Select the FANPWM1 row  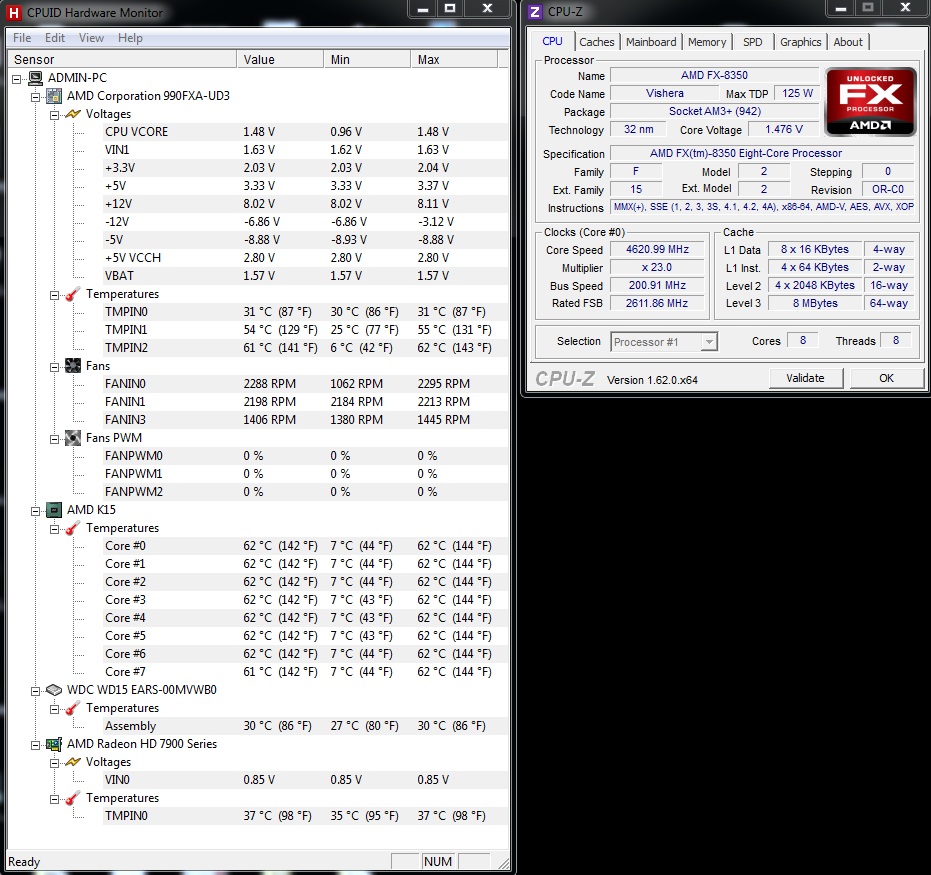tap(305, 474)
